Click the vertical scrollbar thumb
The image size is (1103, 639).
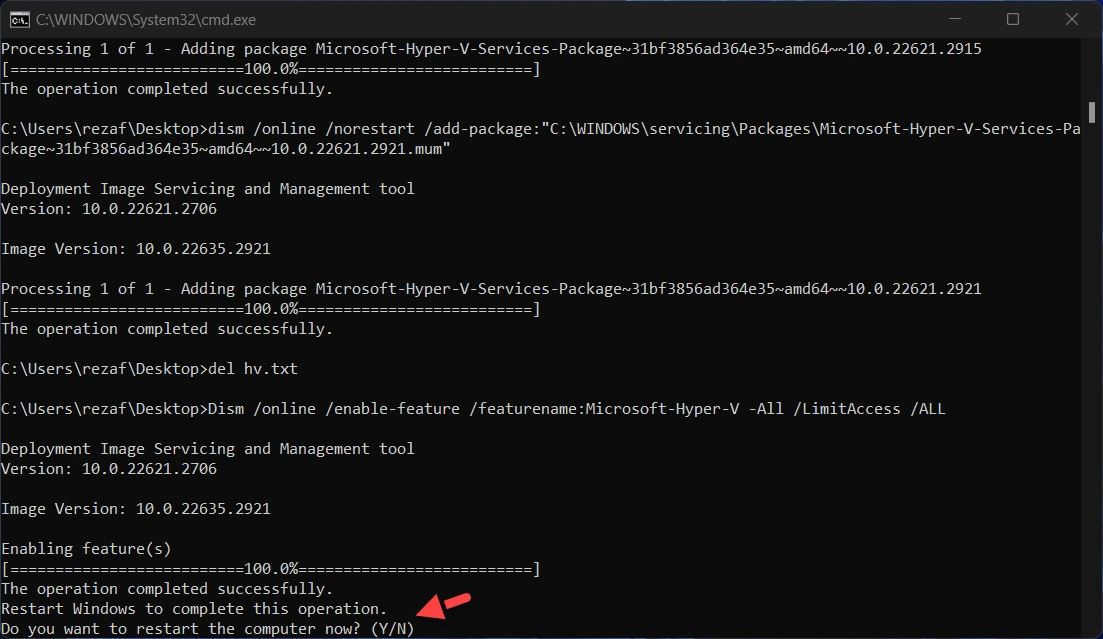coord(1092,112)
